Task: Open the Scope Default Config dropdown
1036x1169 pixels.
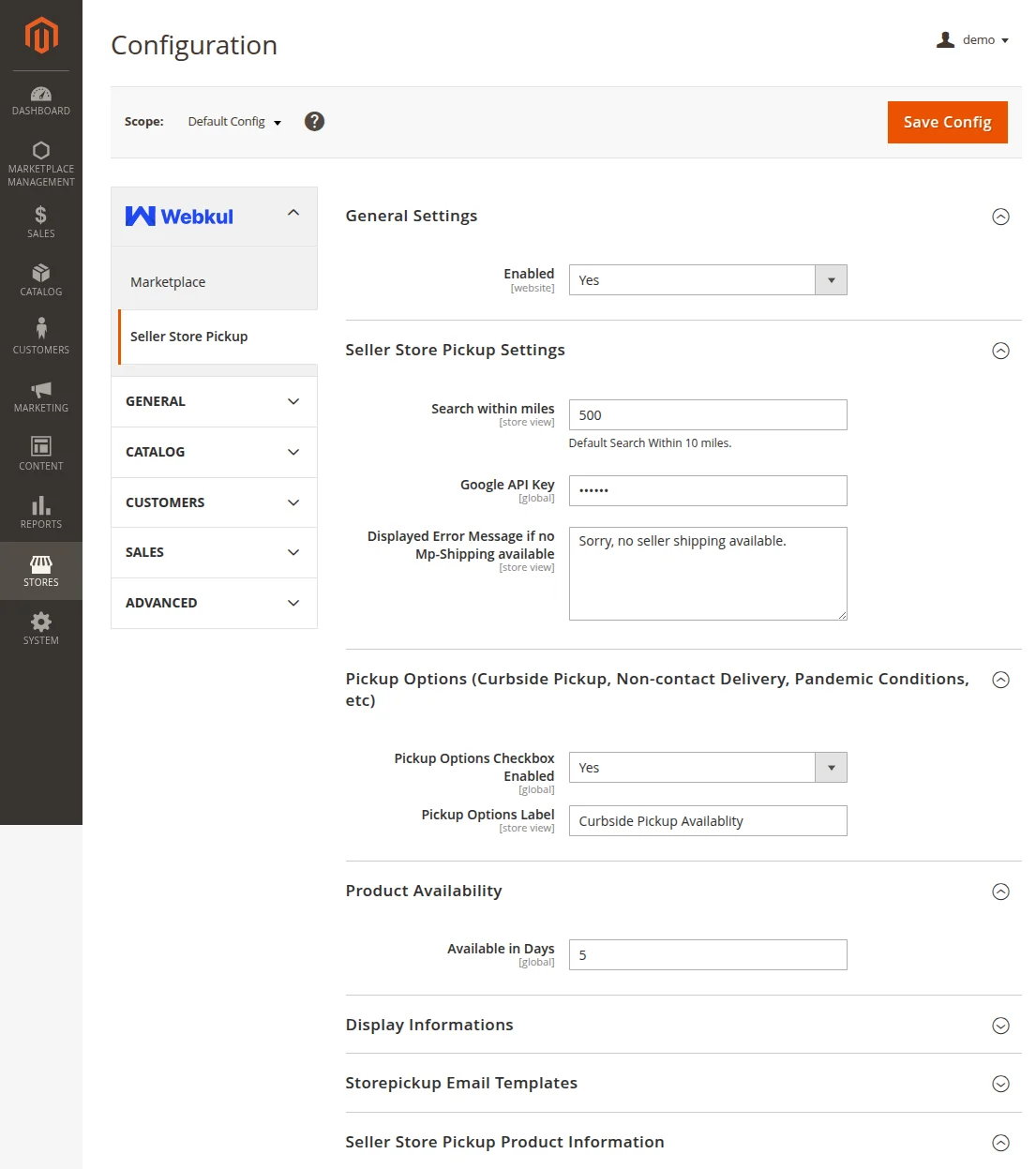Action: coord(233,121)
